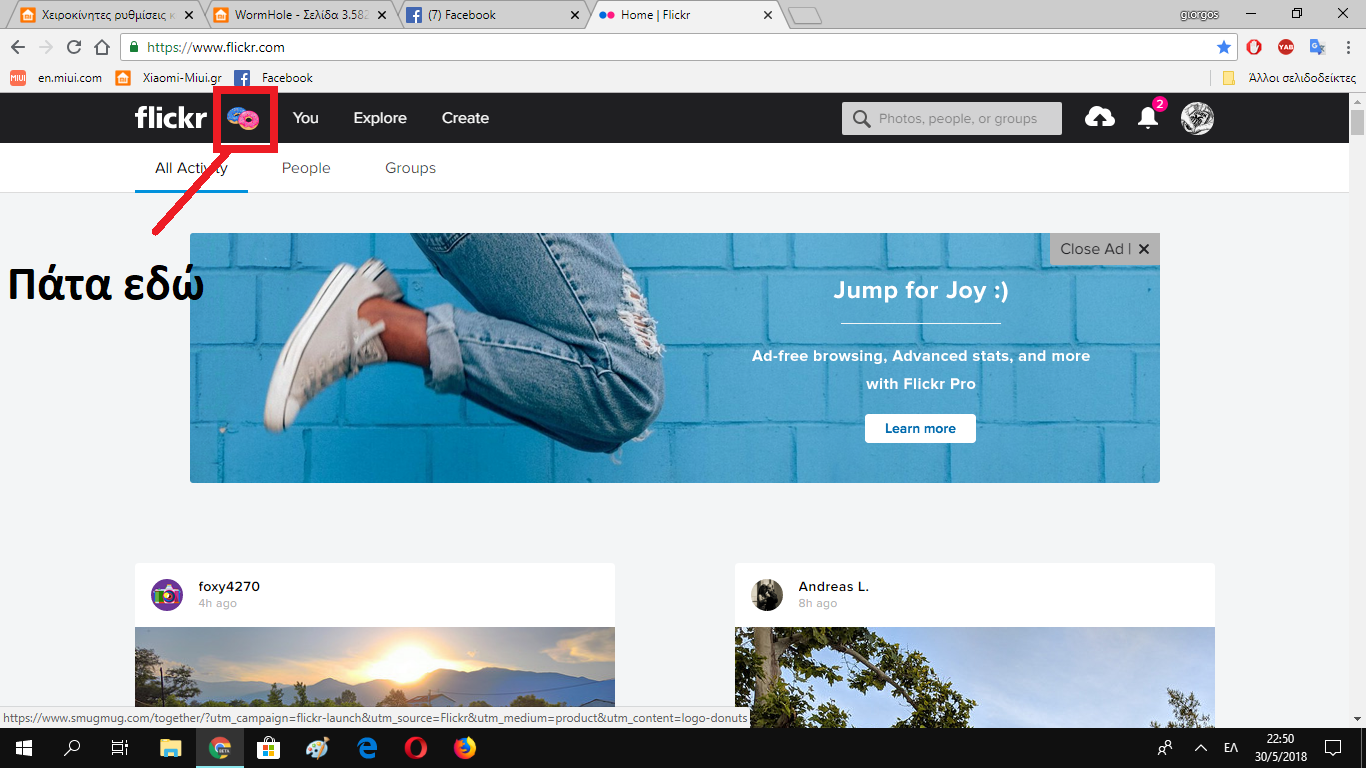Launch Firefox from the taskbar
This screenshot has height=768, width=1366.
[x=464, y=747]
